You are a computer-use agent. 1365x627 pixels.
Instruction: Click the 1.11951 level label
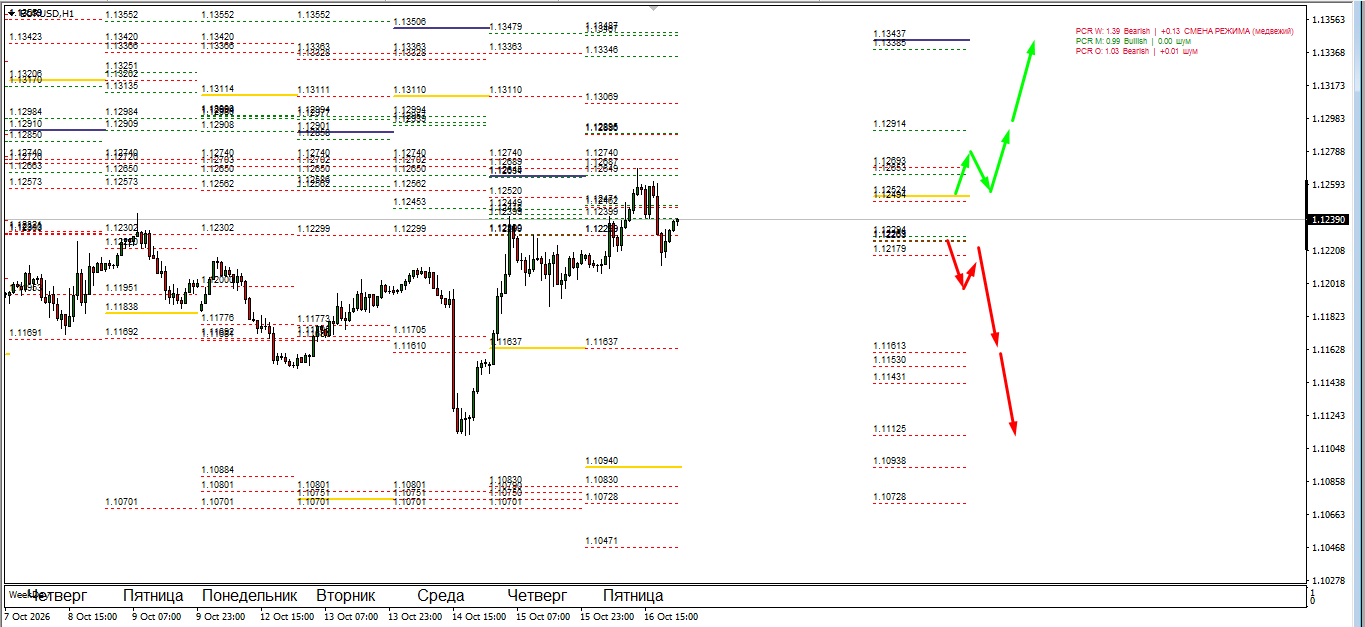[x=121, y=288]
